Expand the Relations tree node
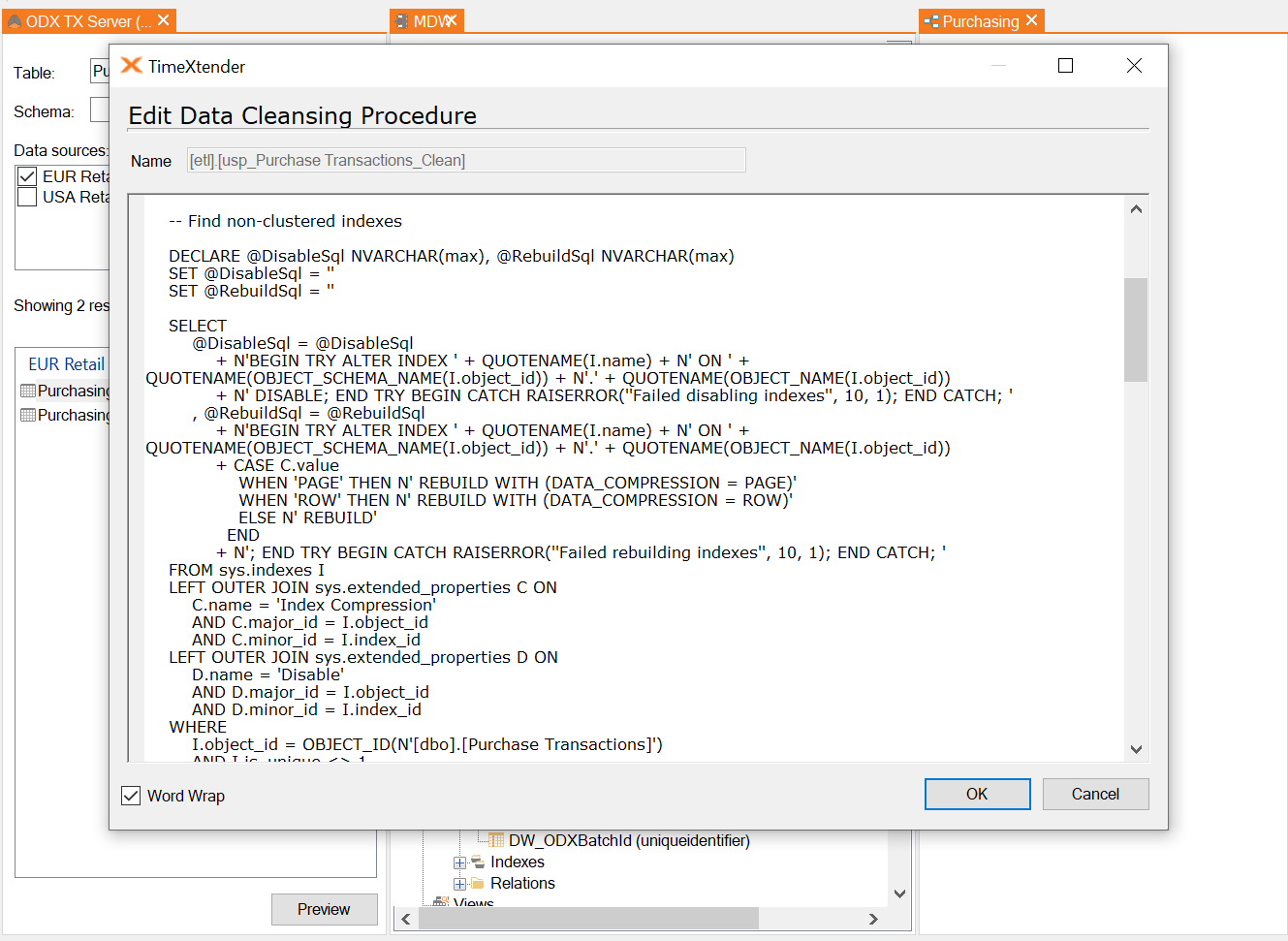 coord(459,883)
